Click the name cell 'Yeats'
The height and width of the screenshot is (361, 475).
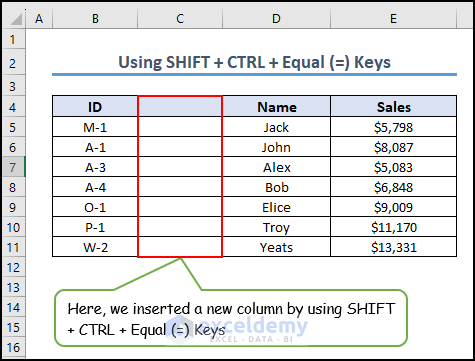click(276, 247)
